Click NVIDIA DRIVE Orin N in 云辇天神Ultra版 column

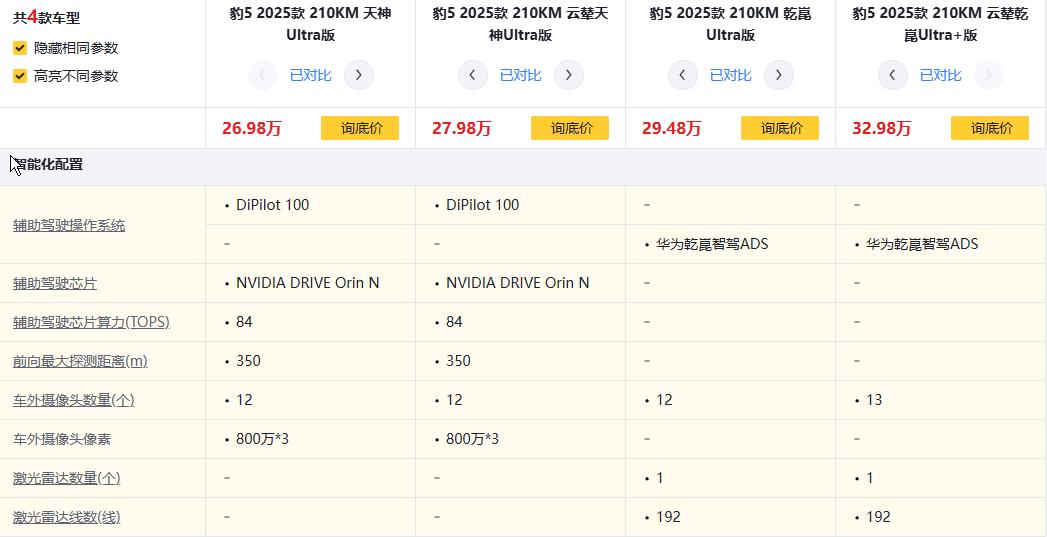(517, 283)
